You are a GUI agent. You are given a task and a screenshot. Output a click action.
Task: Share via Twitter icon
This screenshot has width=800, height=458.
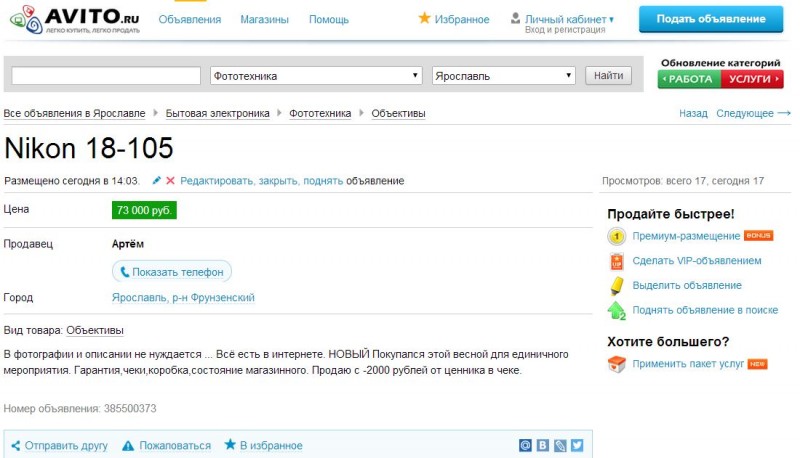coord(576,445)
